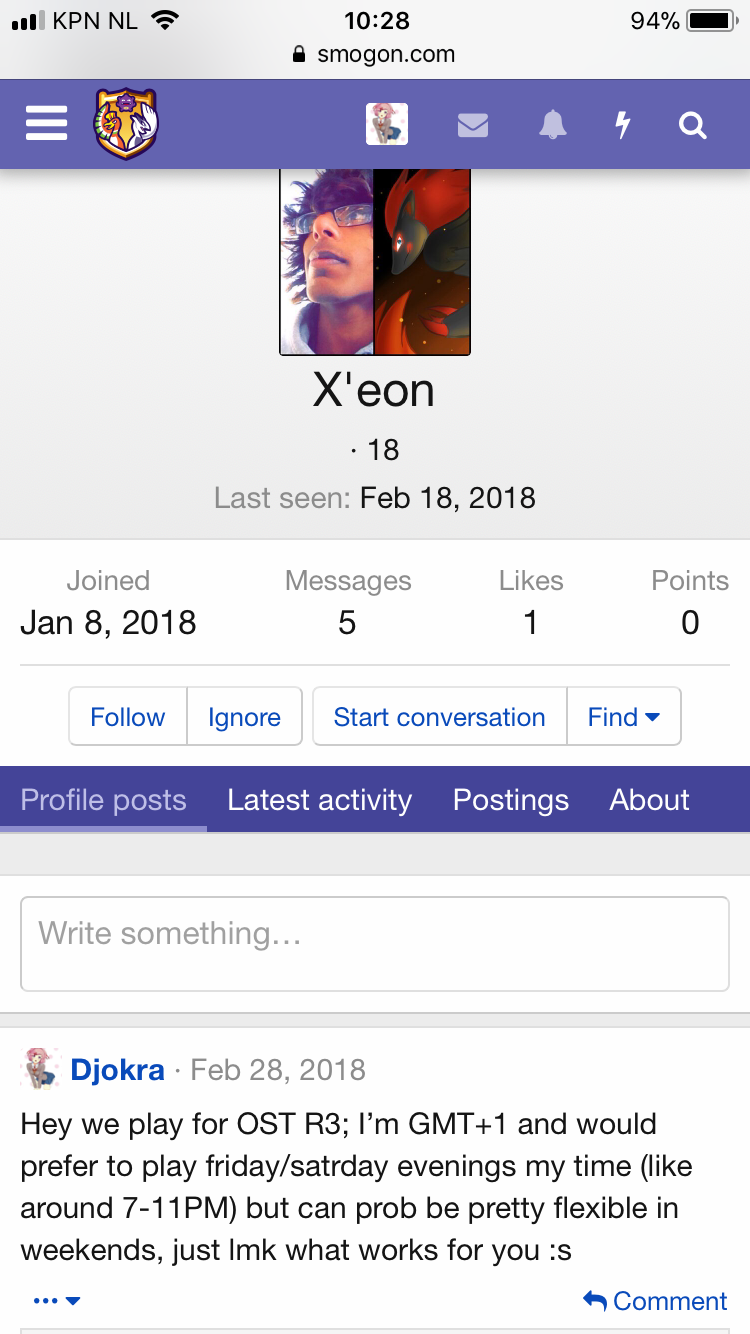The image size is (750, 1334).
Task: Open Djokra's profile link
Action: 117,1069
